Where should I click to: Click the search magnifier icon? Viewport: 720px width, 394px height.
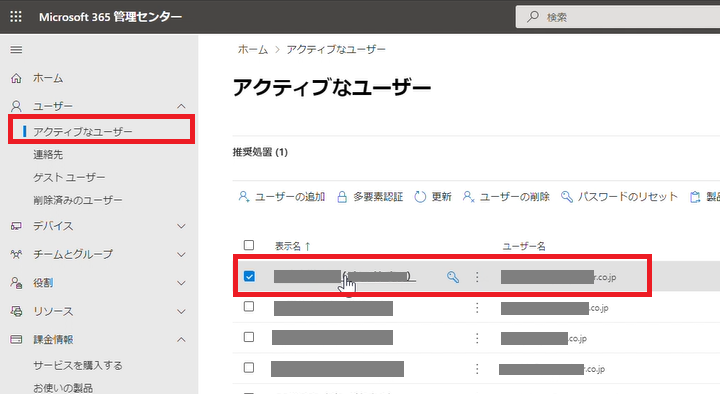coord(533,17)
